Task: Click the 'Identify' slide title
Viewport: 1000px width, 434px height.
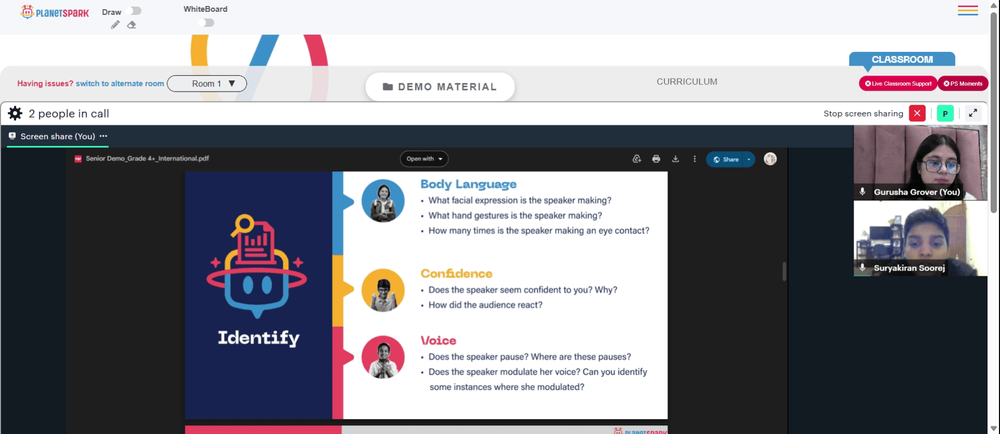Action: pyautogui.click(x=258, y=338)
